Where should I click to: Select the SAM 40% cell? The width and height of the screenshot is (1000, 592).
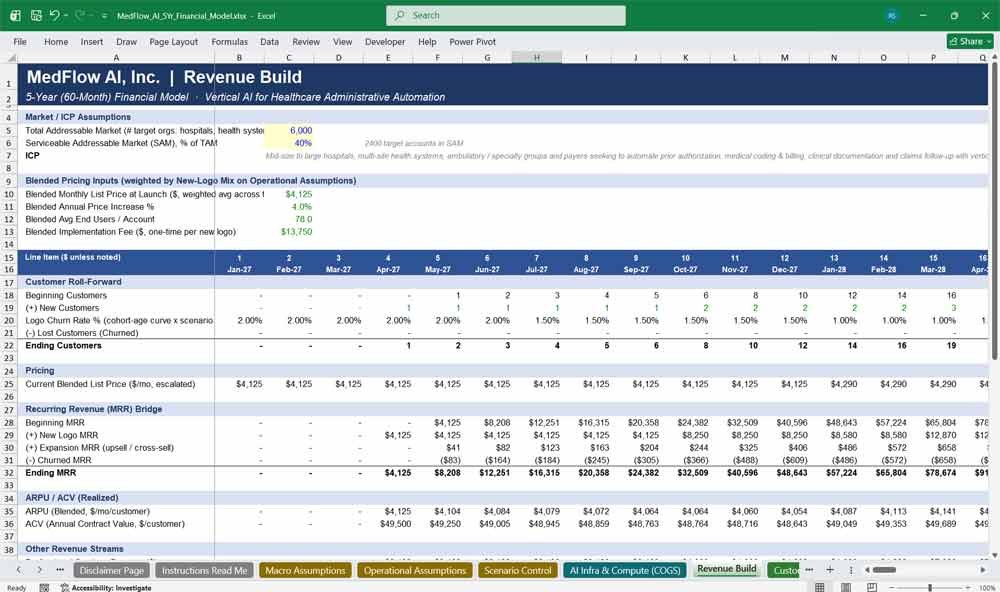coord(289,144)
